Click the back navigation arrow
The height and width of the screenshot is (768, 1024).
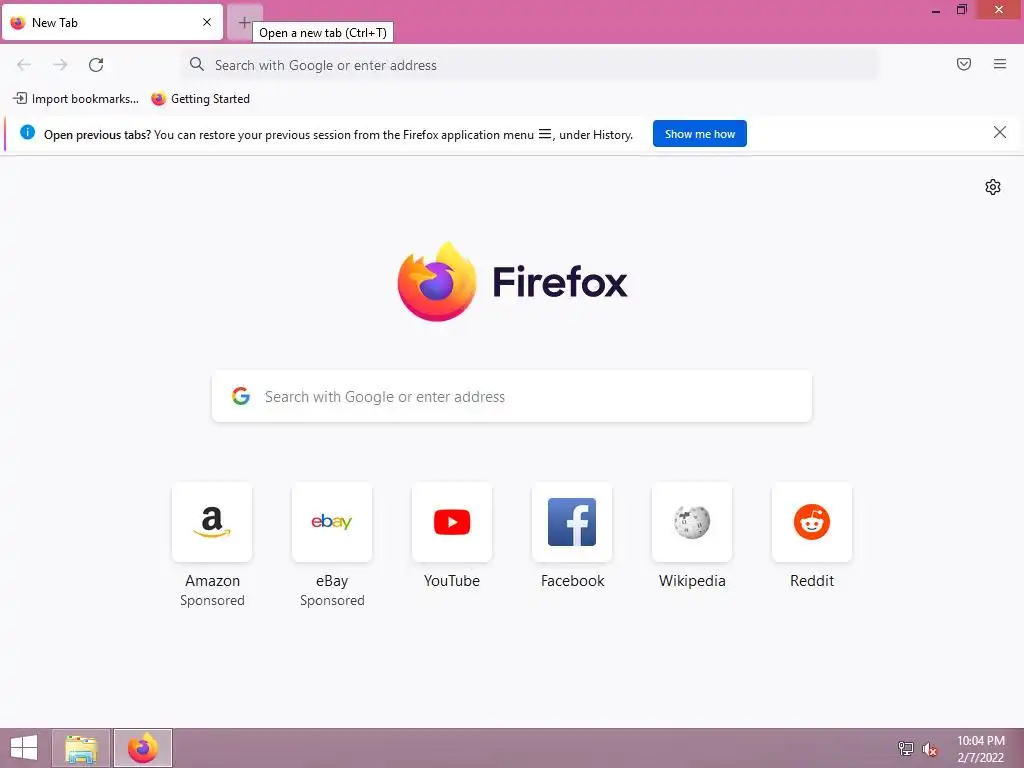[24, 65]
